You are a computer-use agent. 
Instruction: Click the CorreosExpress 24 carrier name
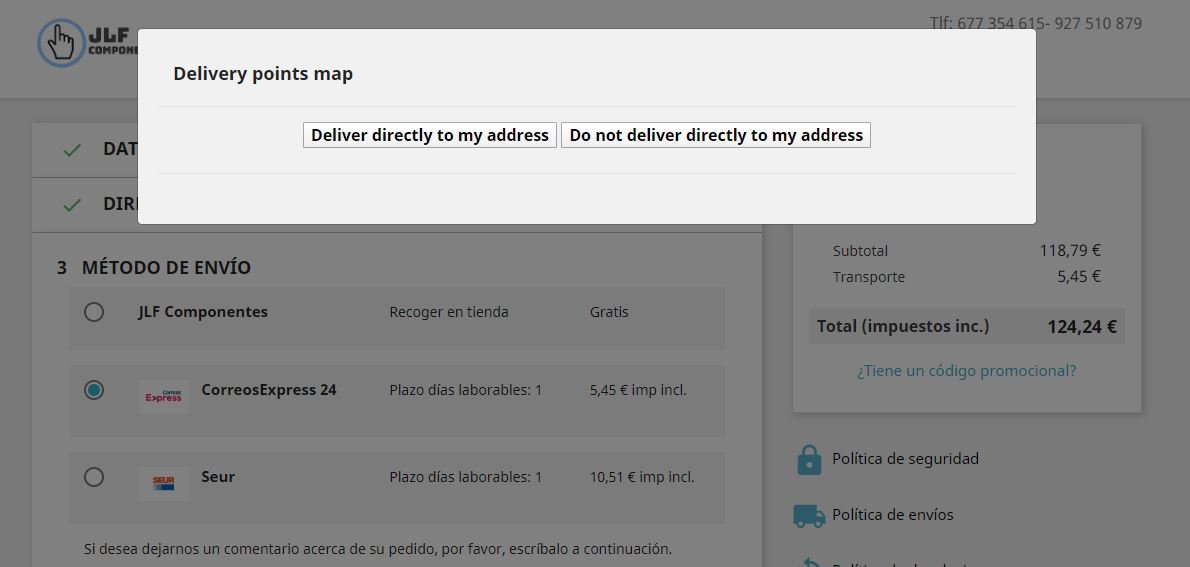[x=269, y=390]
